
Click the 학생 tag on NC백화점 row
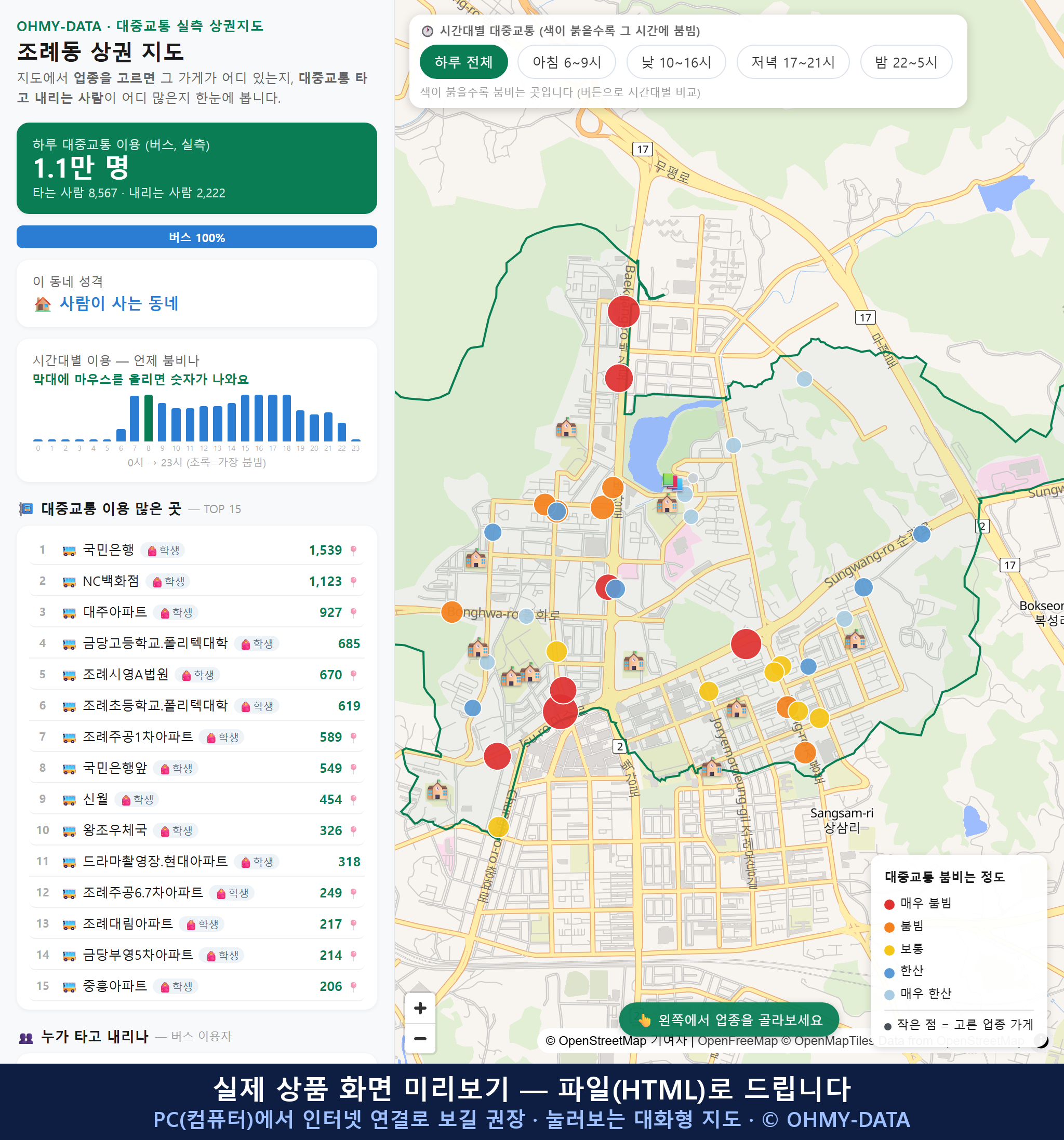[x=168, y=582]
